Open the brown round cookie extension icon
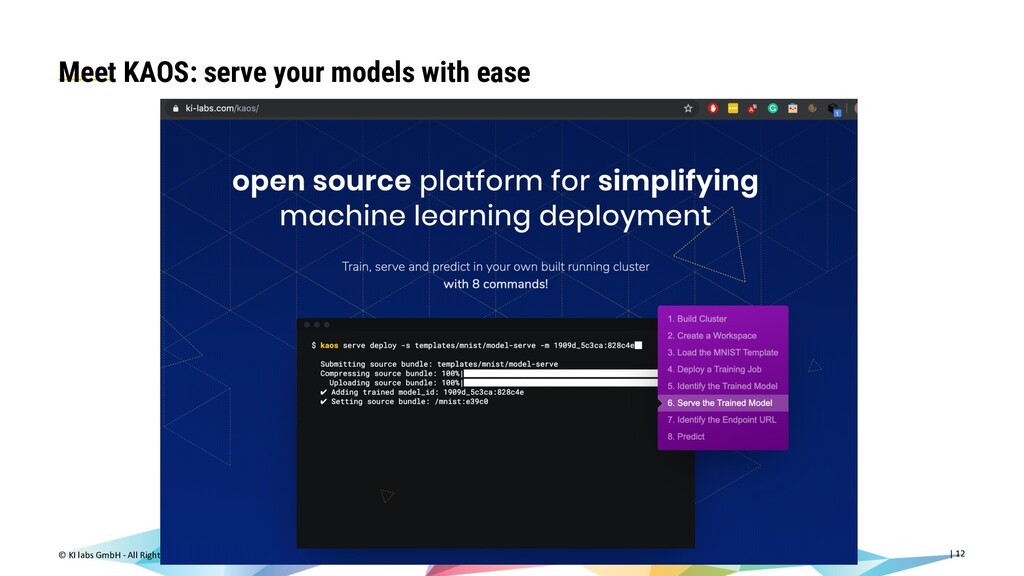This screenshot has height=576, width=1024. click(x=812, y=108)
